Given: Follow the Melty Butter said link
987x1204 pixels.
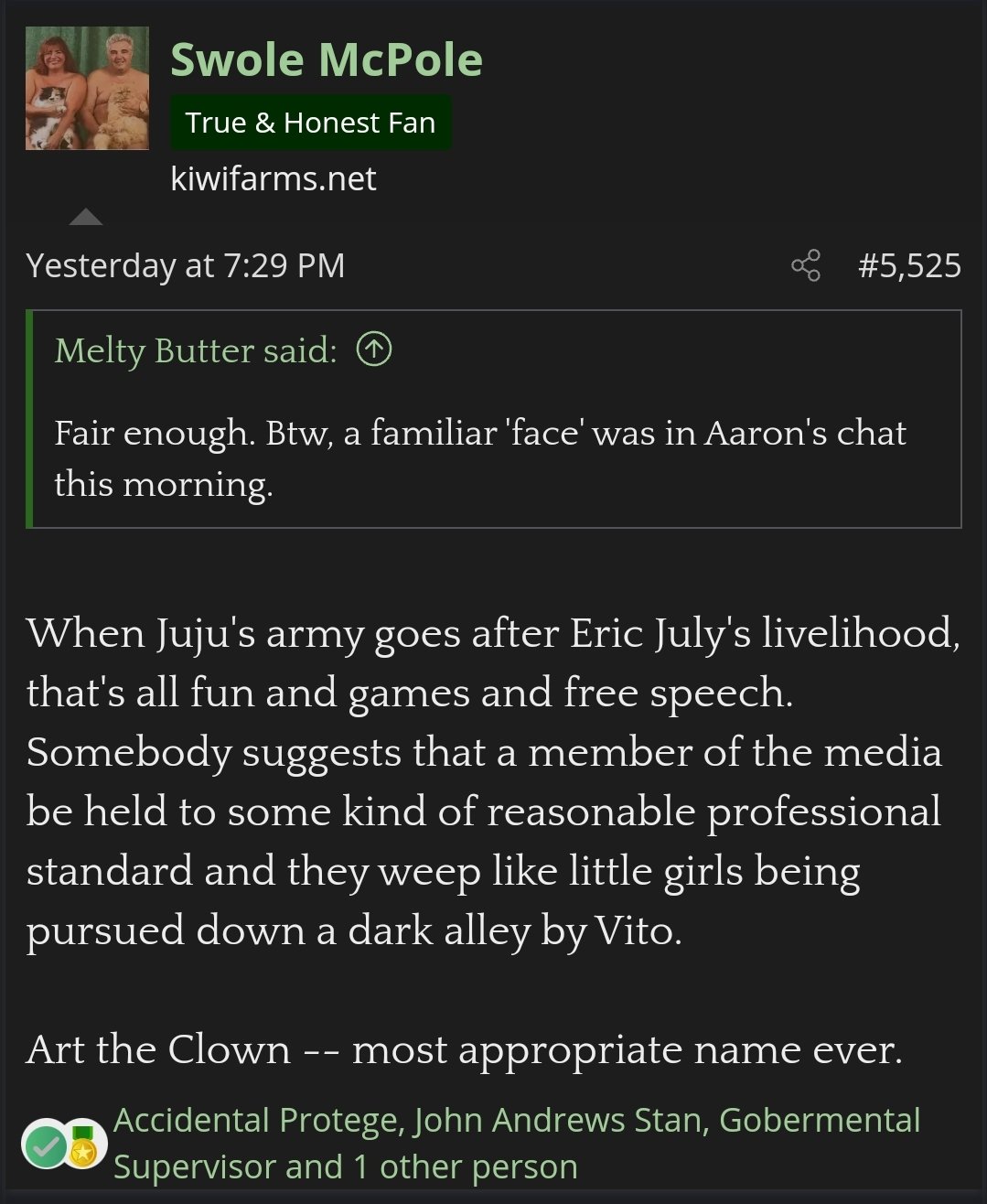Looking at the screenshot, I should (x=196, y=350).
